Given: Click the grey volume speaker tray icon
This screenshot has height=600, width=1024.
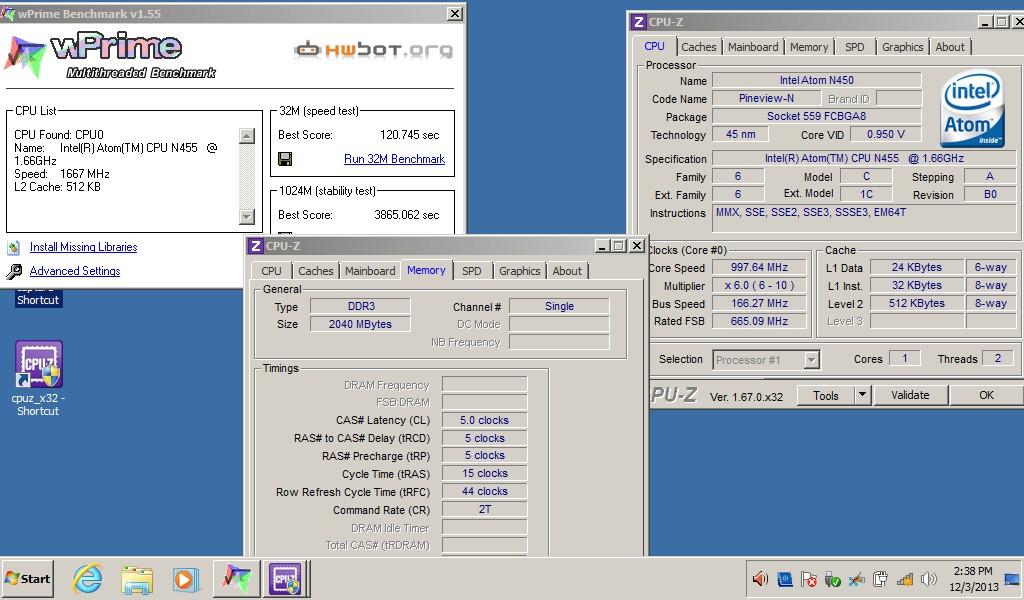Looking at the screenshot, I should pyautogui.click(x=928, y=579).
